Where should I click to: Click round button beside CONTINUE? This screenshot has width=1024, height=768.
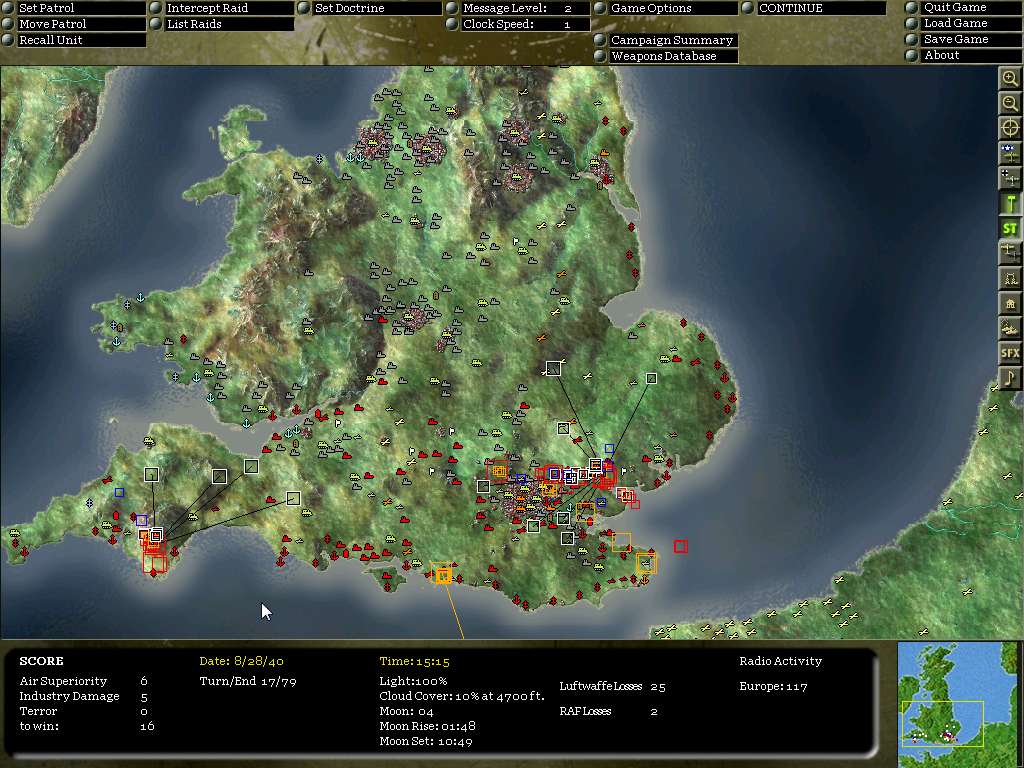pyautogui.click(x=748, y=8)
